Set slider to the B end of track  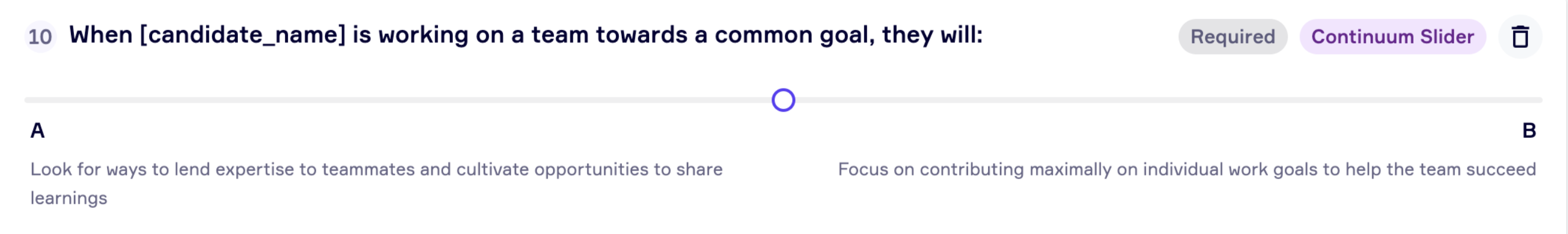(x=1540, y=100)
